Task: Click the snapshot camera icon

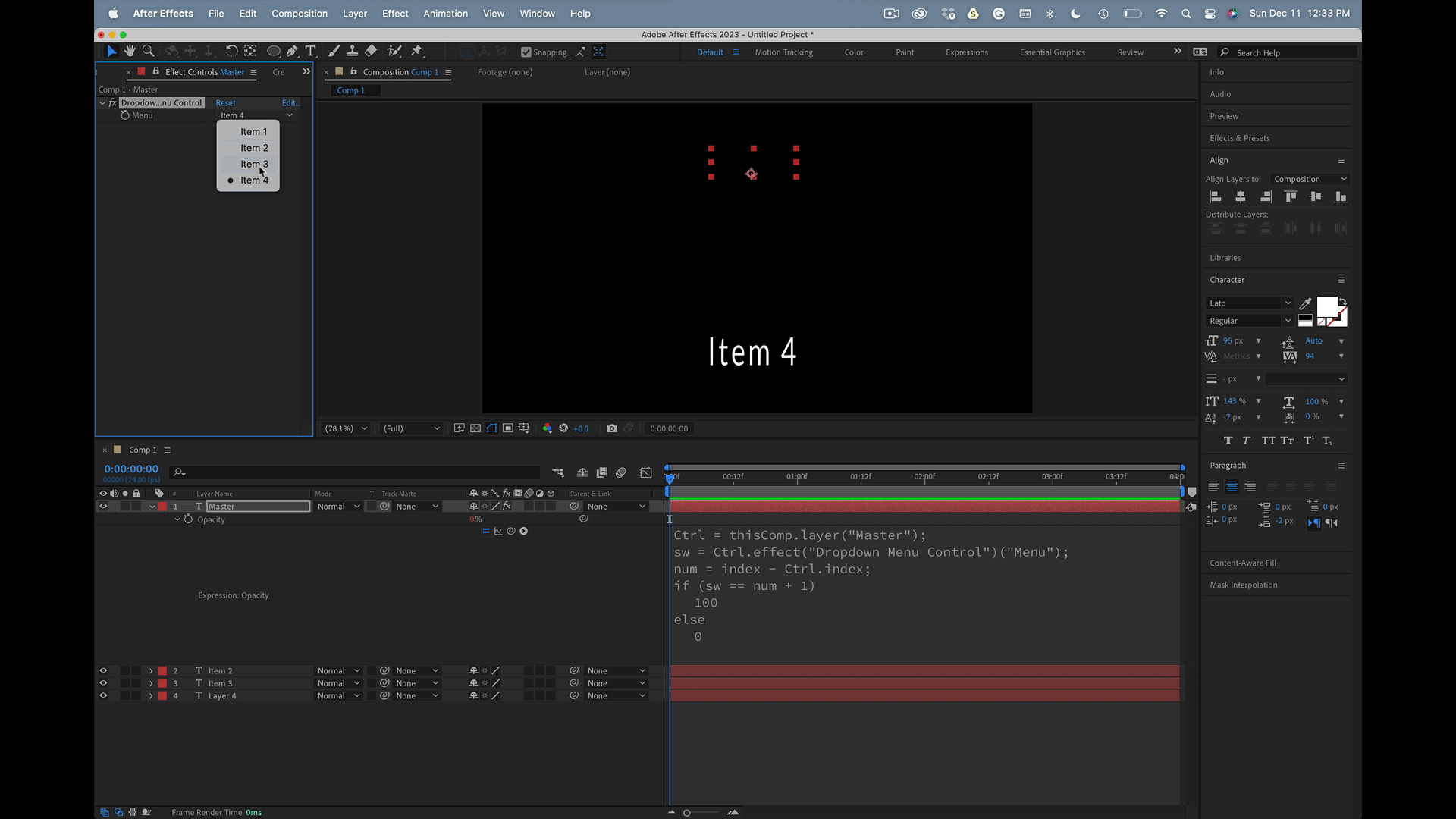Action: point(612,428)
